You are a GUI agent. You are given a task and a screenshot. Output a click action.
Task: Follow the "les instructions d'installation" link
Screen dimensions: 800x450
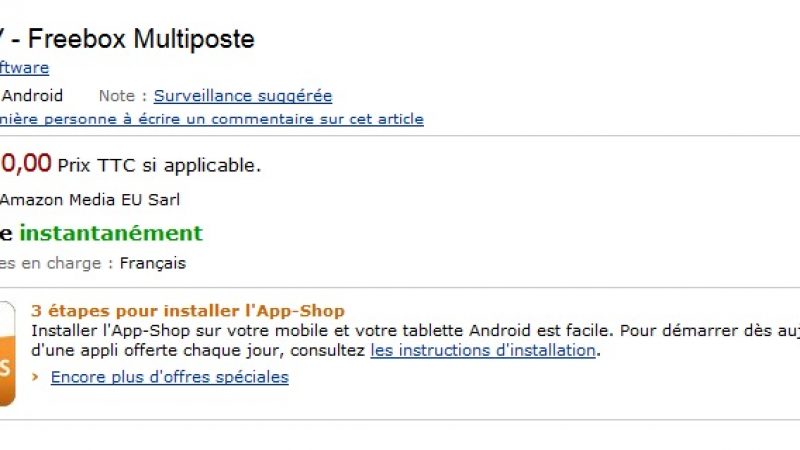click(x=483, y=350)
